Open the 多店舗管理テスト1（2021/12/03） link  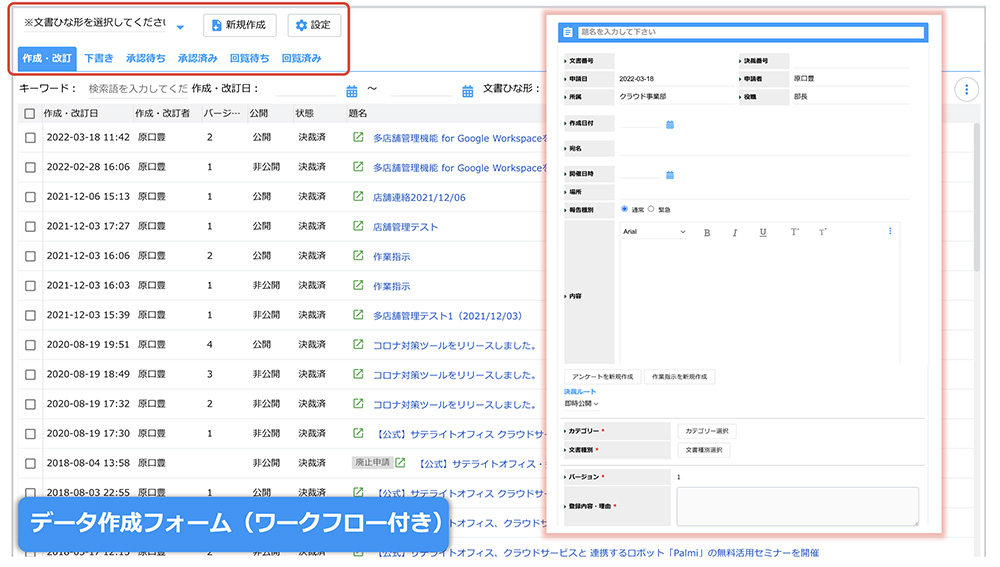click(x=448, y=316)
